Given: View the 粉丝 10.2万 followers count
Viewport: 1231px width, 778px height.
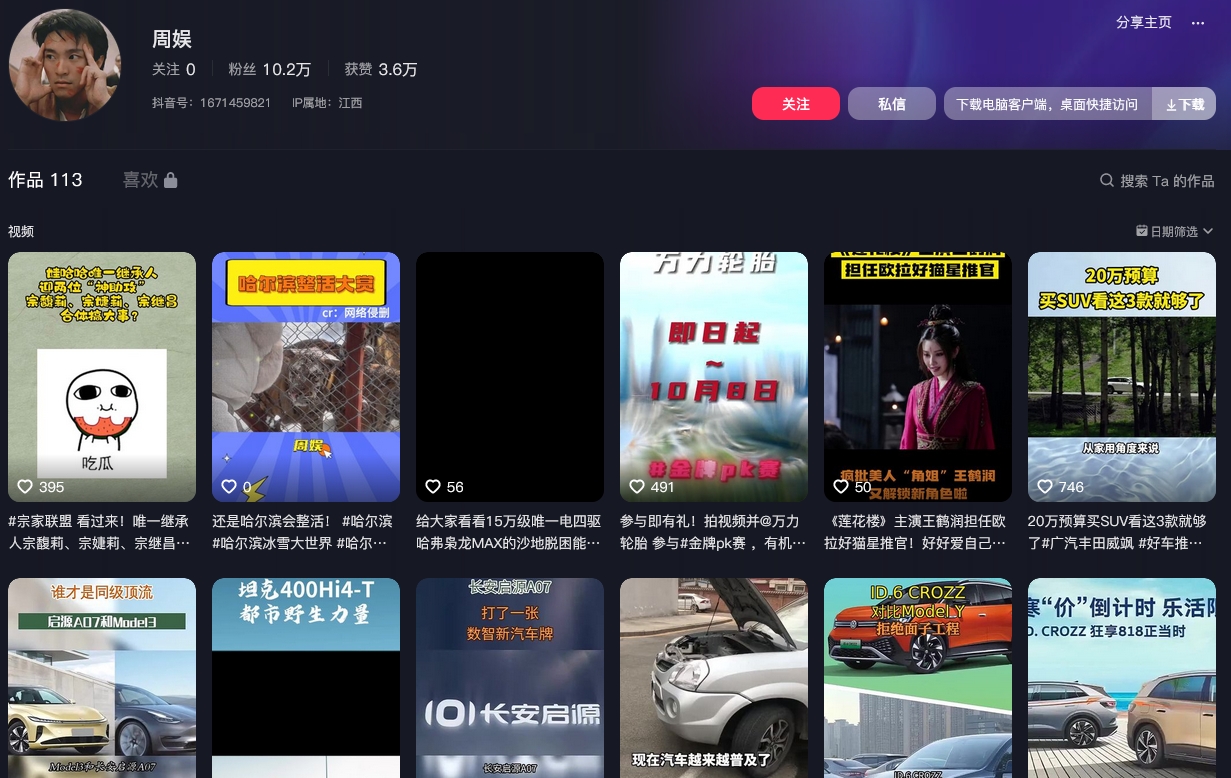Looking at the screenshot, I should pos(269,69).
